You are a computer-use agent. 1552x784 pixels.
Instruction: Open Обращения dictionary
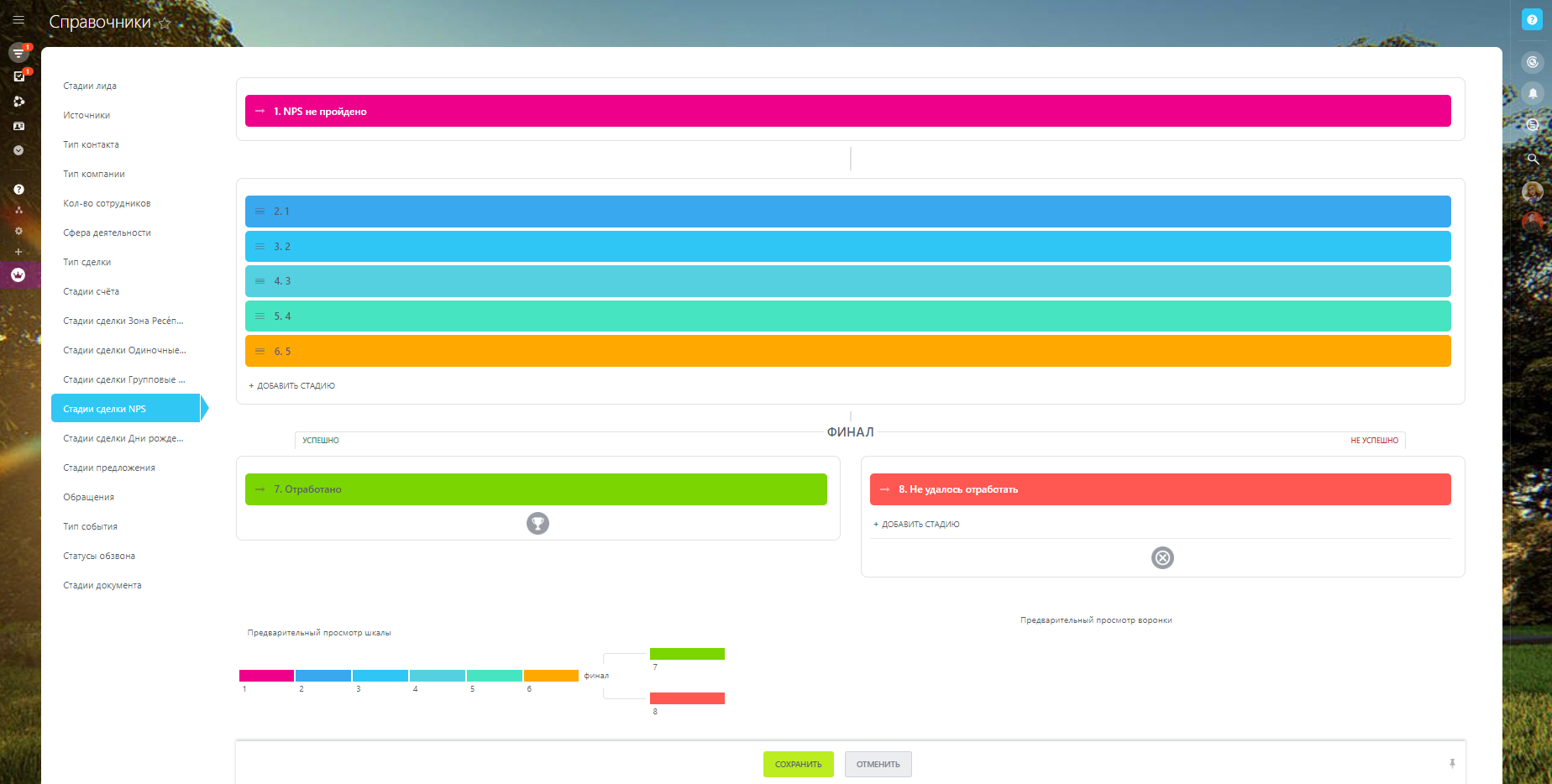click(88, 497)
